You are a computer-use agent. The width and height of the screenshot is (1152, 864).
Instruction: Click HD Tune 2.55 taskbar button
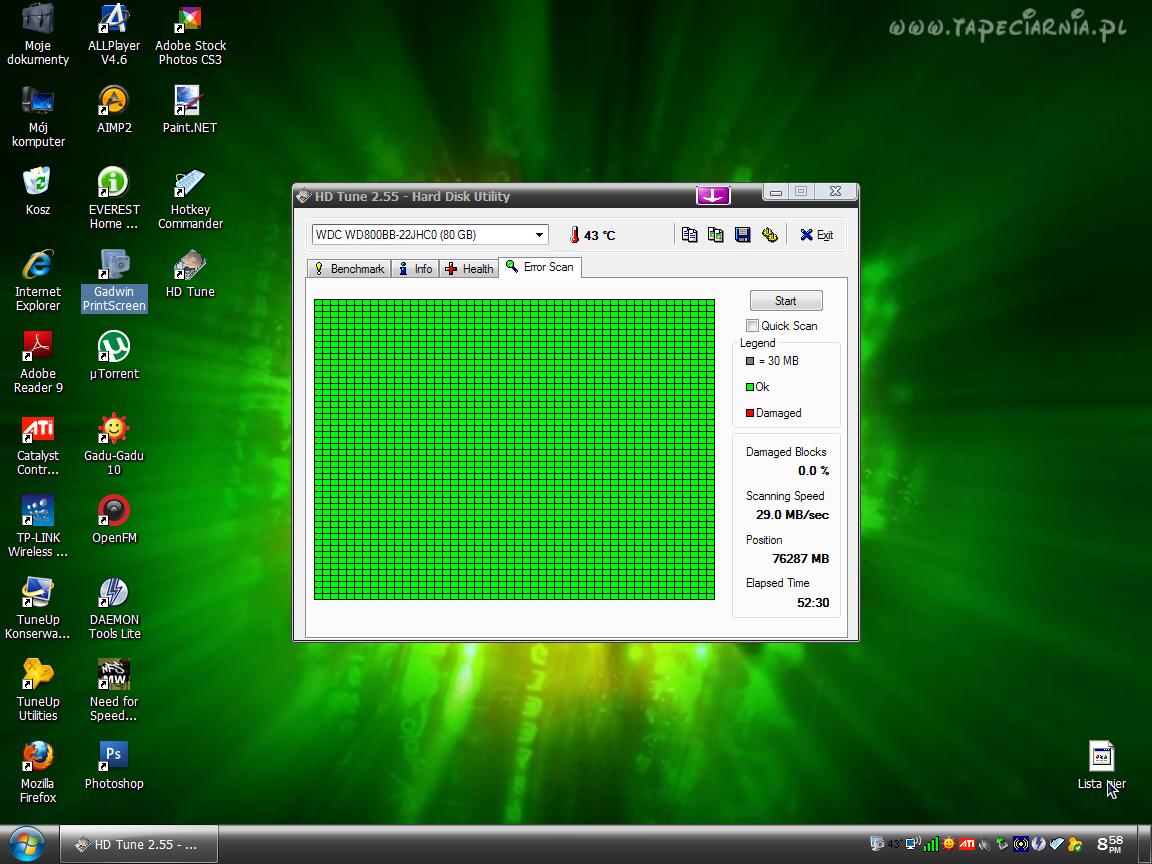139,844
